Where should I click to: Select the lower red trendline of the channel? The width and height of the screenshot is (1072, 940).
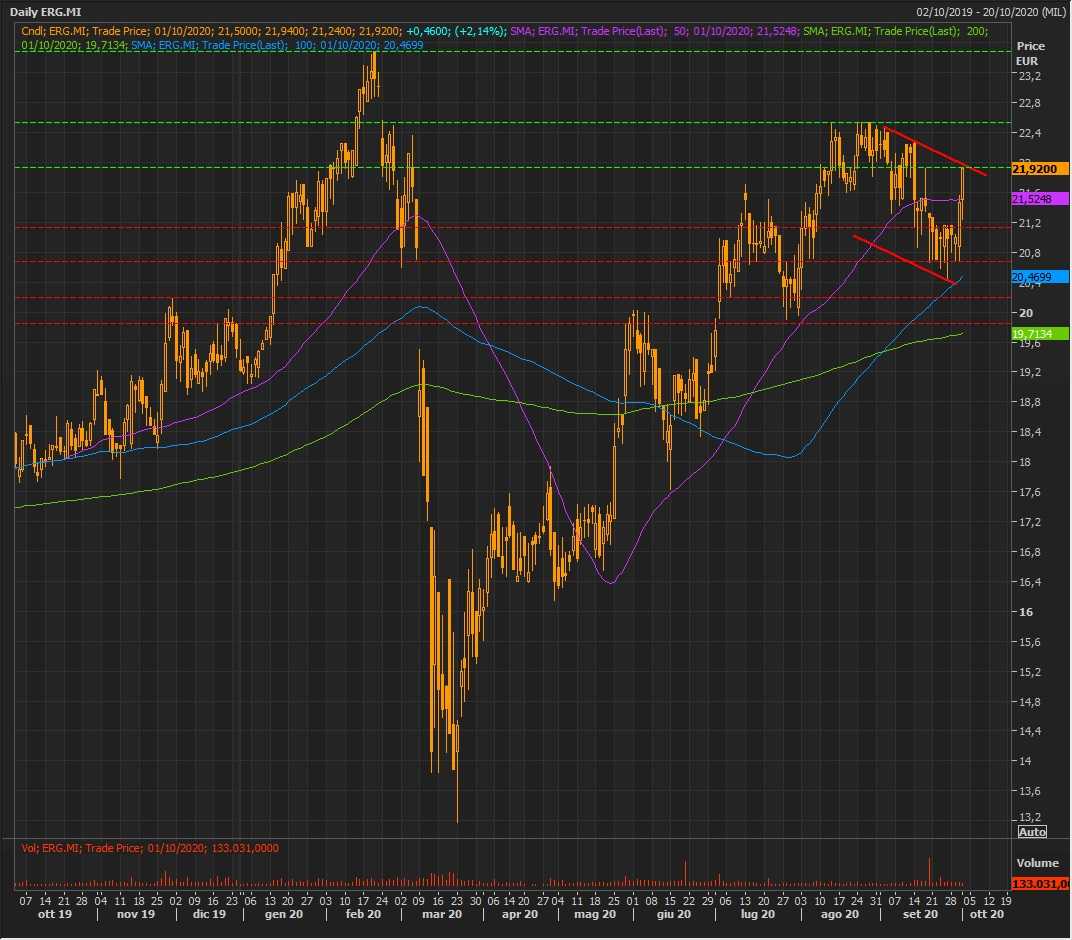[902, 259]
